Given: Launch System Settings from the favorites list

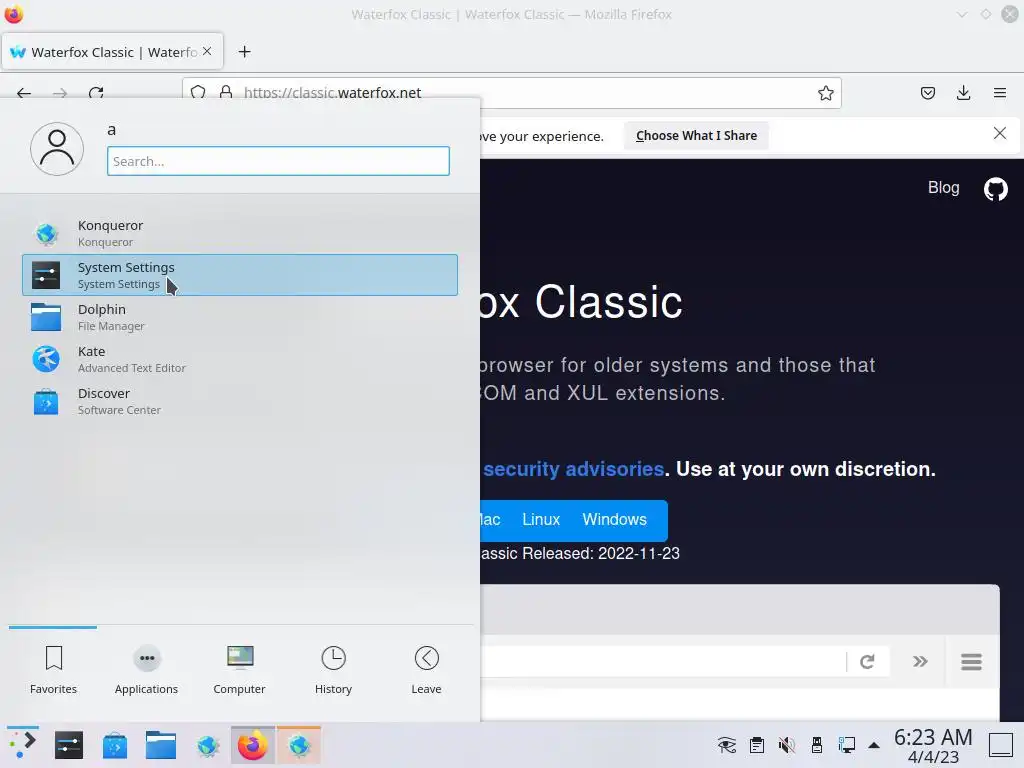Looking at the screenshot, I should (x=240, y=275).
